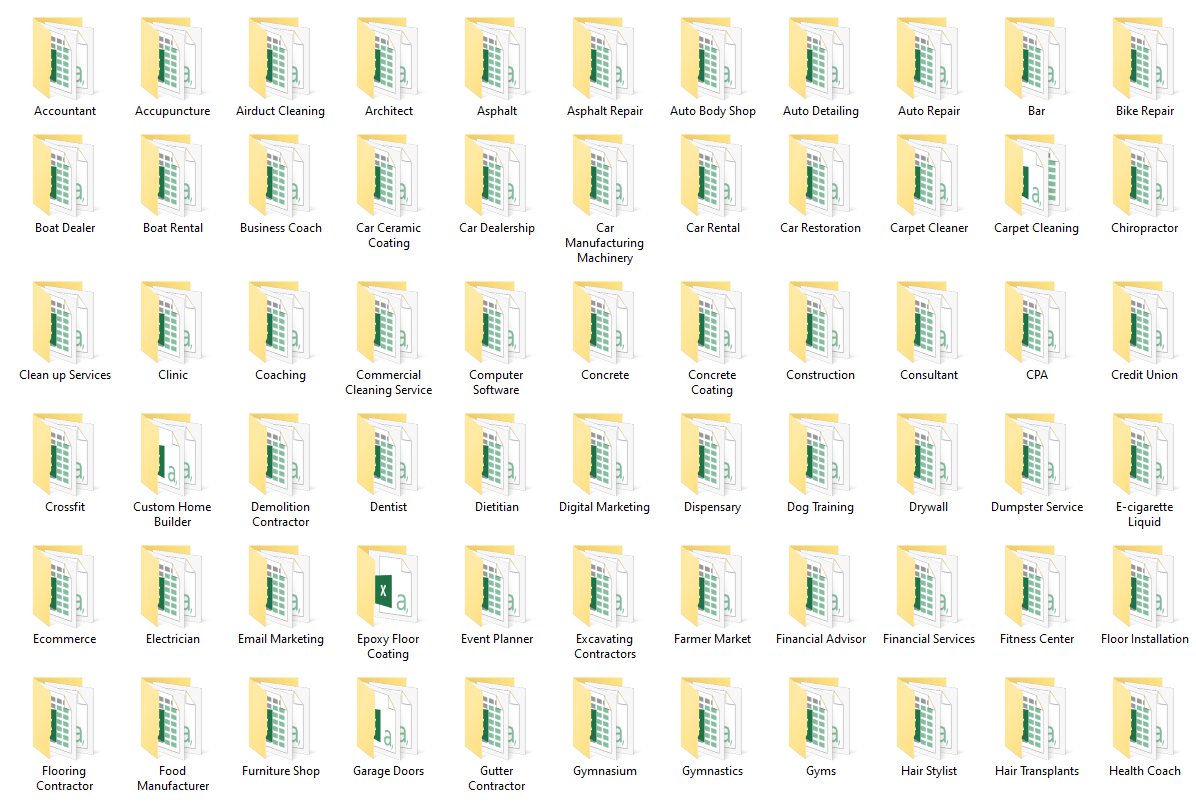Click the Epoxy Floor Coating folder
Viewport: 1196px width, 805px height.
pos(388,586)
